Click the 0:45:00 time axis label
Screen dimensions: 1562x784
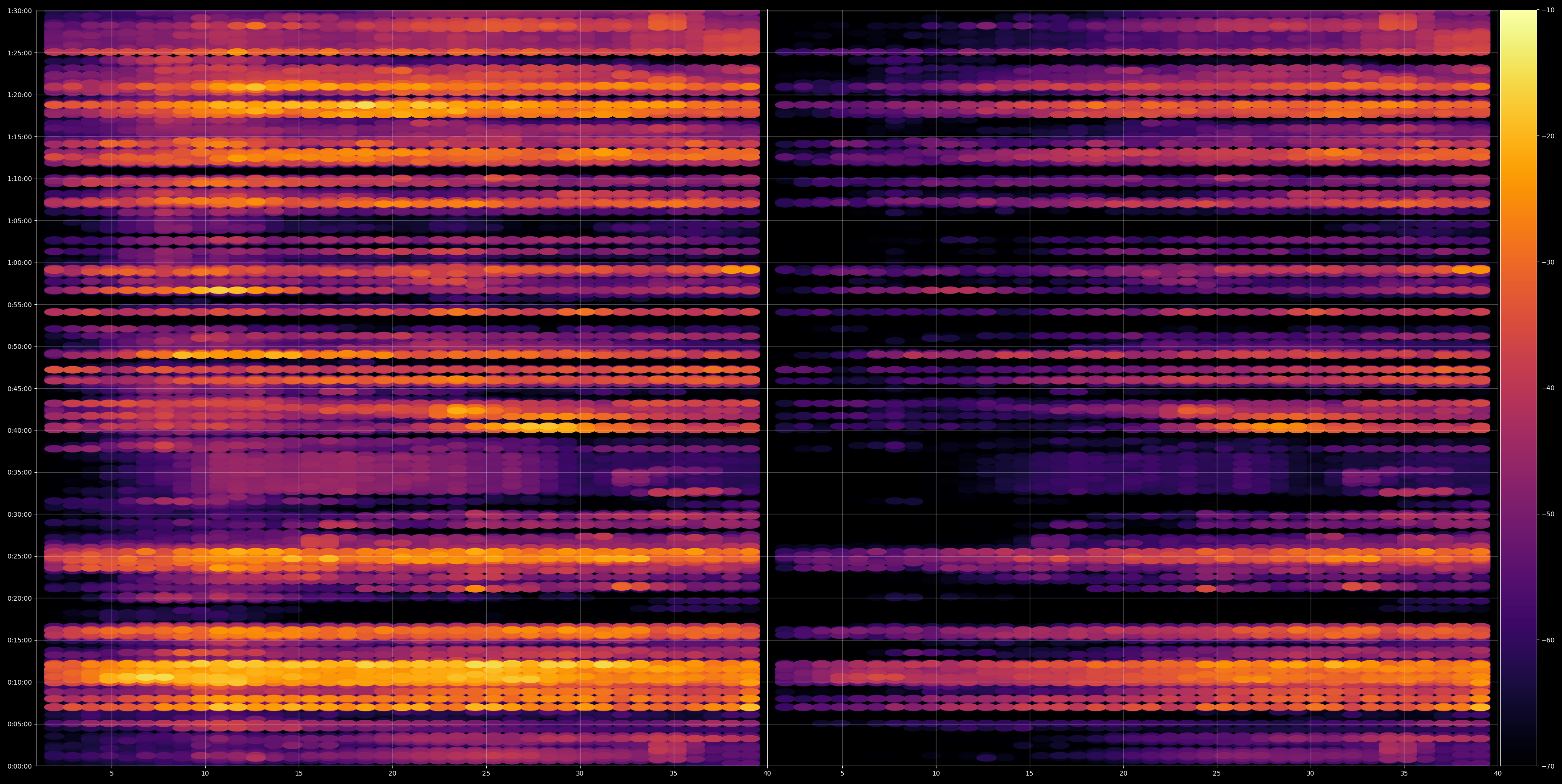tap(19, 389)
